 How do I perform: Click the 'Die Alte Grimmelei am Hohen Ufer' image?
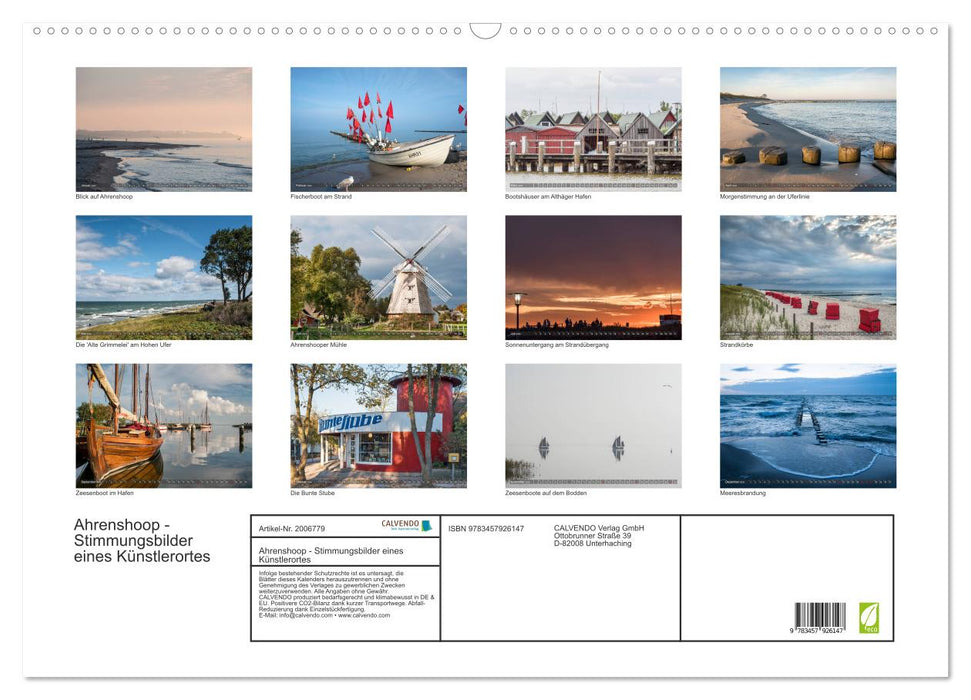[x=164, y=276]
